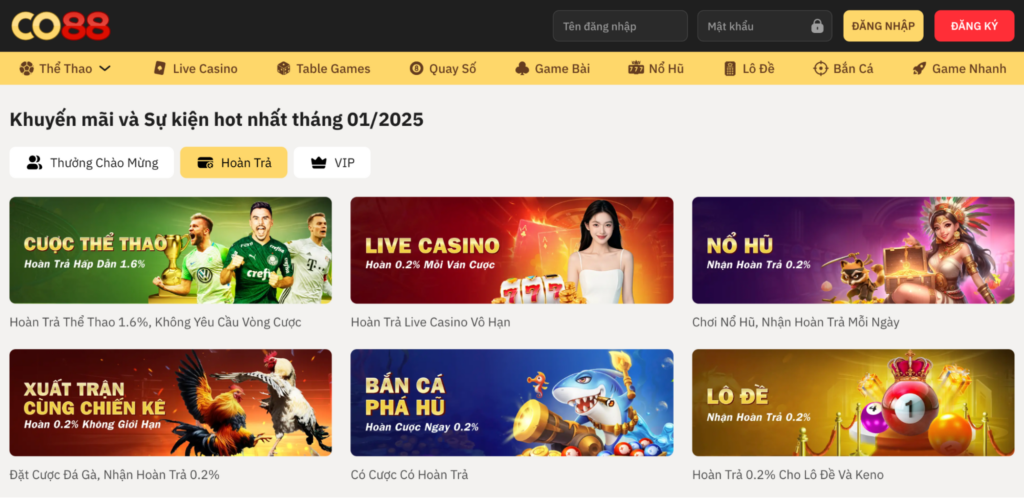Image resolution: width=1024 pixels, height=498 pixels.
Task: Click the dice icon beside Table Games
Action: click(x=283, y=69)
